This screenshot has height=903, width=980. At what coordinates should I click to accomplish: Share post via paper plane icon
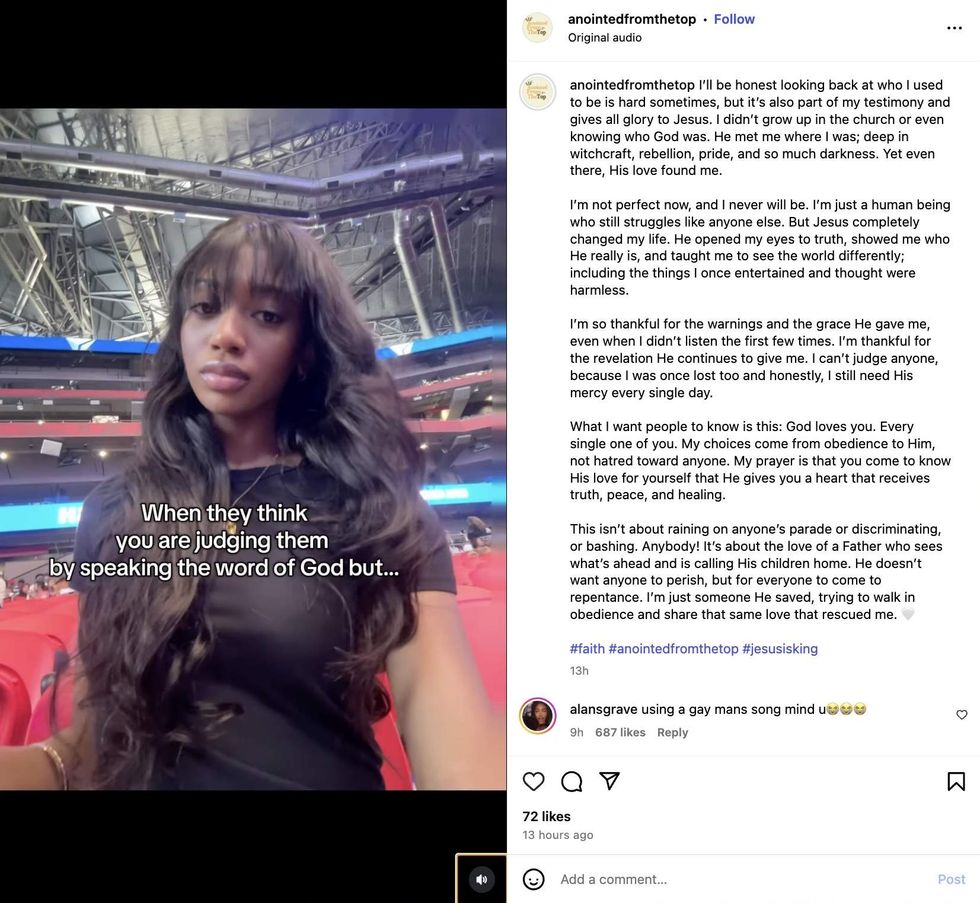tap(609, 781)
